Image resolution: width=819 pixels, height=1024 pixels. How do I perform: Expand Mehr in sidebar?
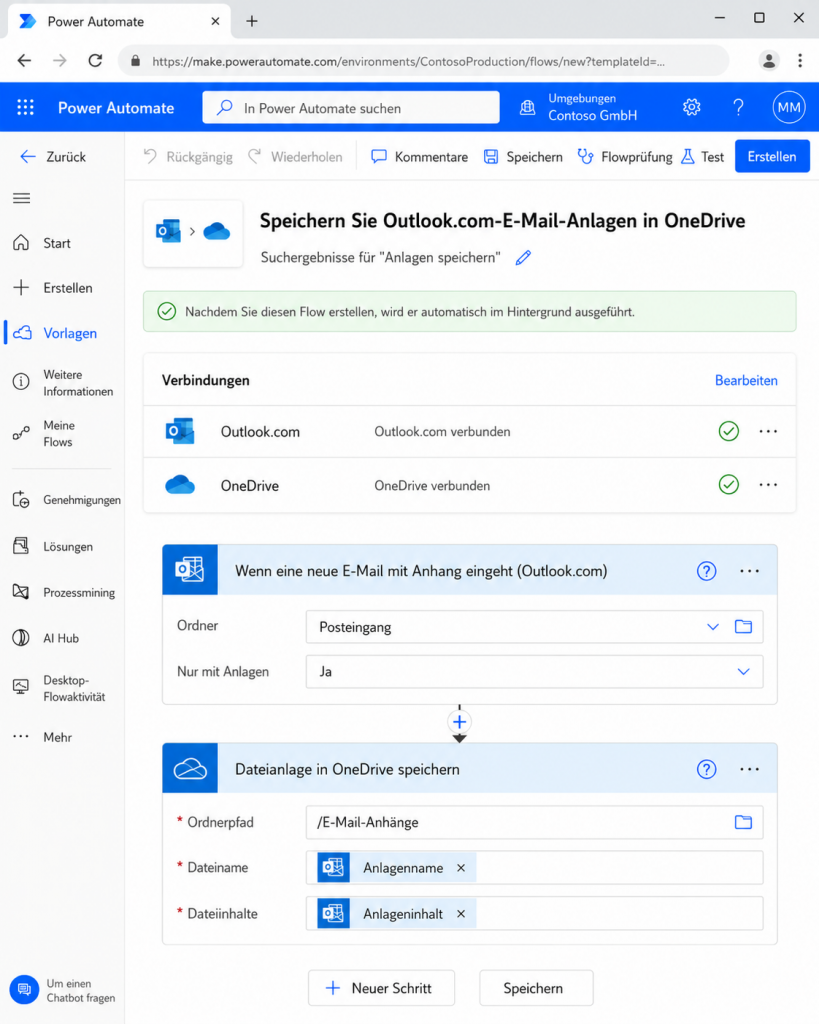click(x=42, y=737)
